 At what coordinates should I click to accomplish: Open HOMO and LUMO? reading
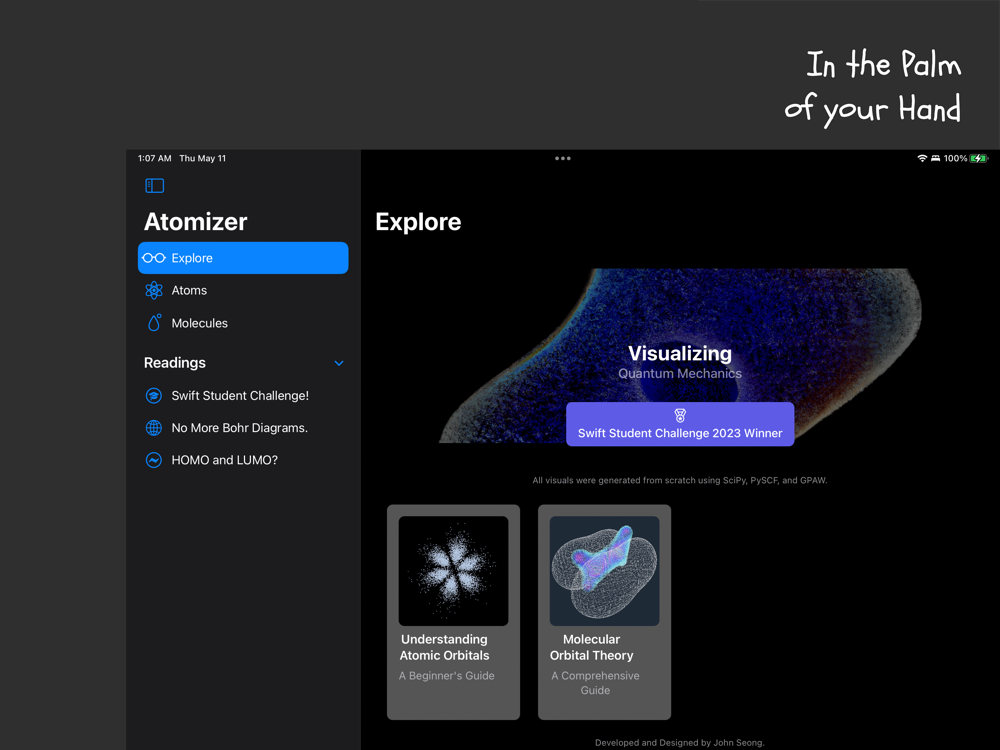[x=243, y=460]
